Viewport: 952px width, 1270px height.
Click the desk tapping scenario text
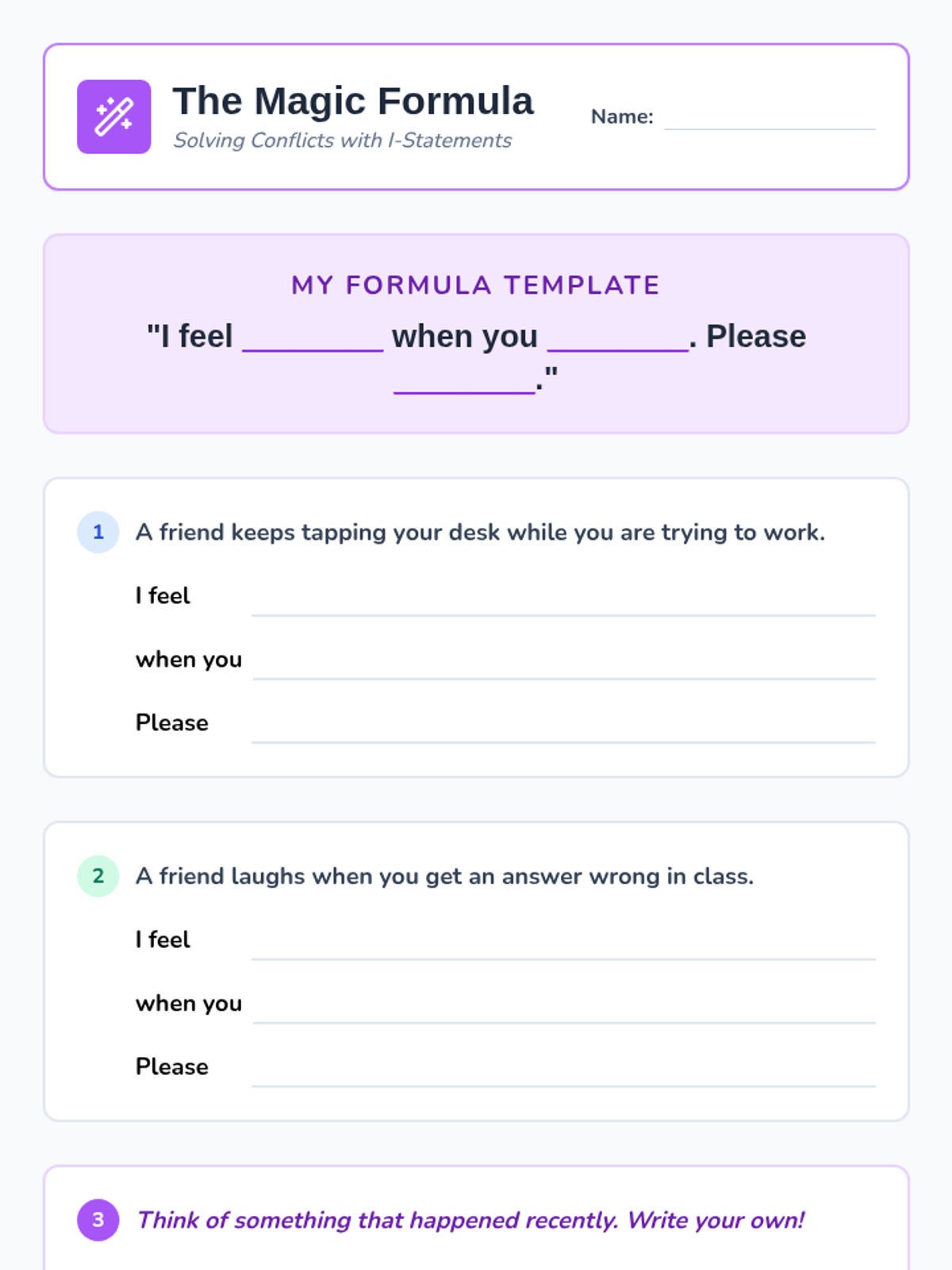(480, 532)
